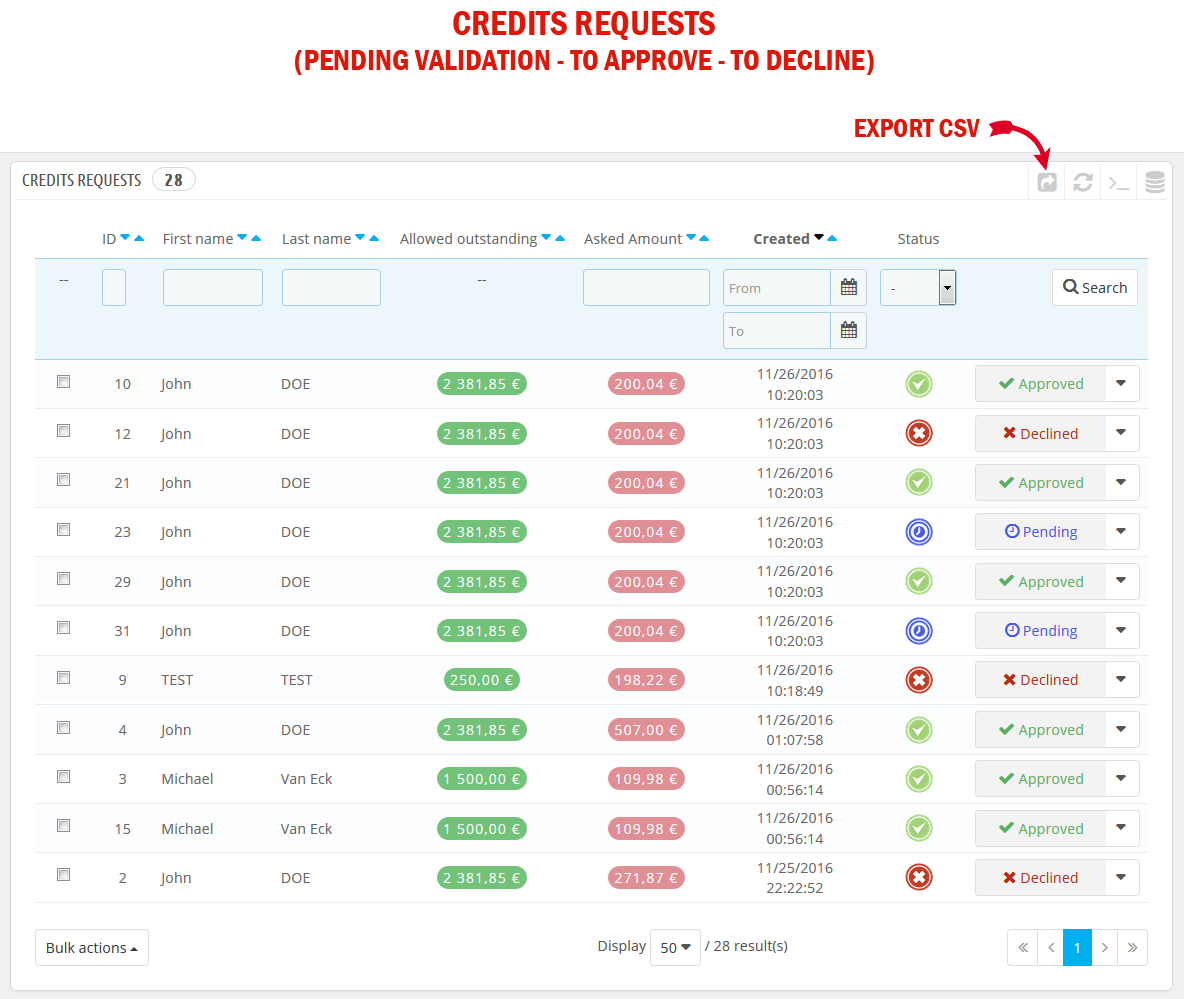This screenshot has width=1184, height=999.
Task: Click the blue pending status icon for ID 23
Action: pos(918,532)
